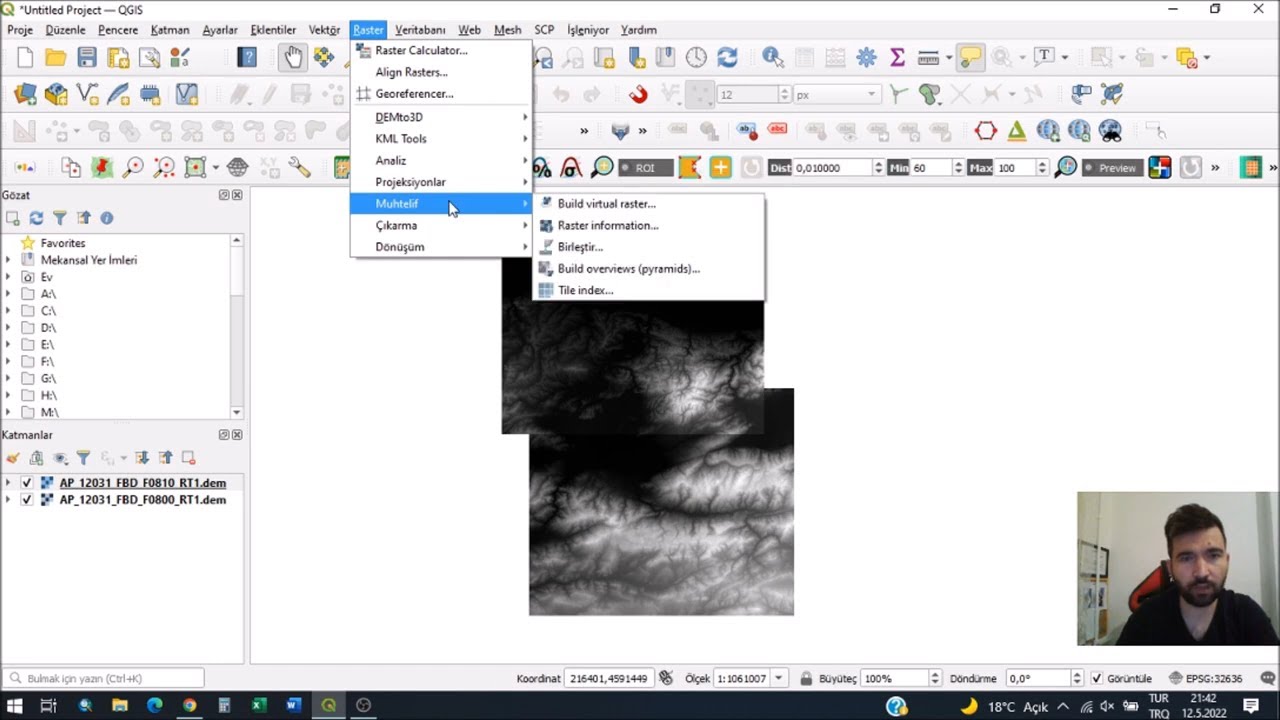Uncheck AP_12031_FBD_F0810_RT1.dem layer visibility

(x=27, y=483)
